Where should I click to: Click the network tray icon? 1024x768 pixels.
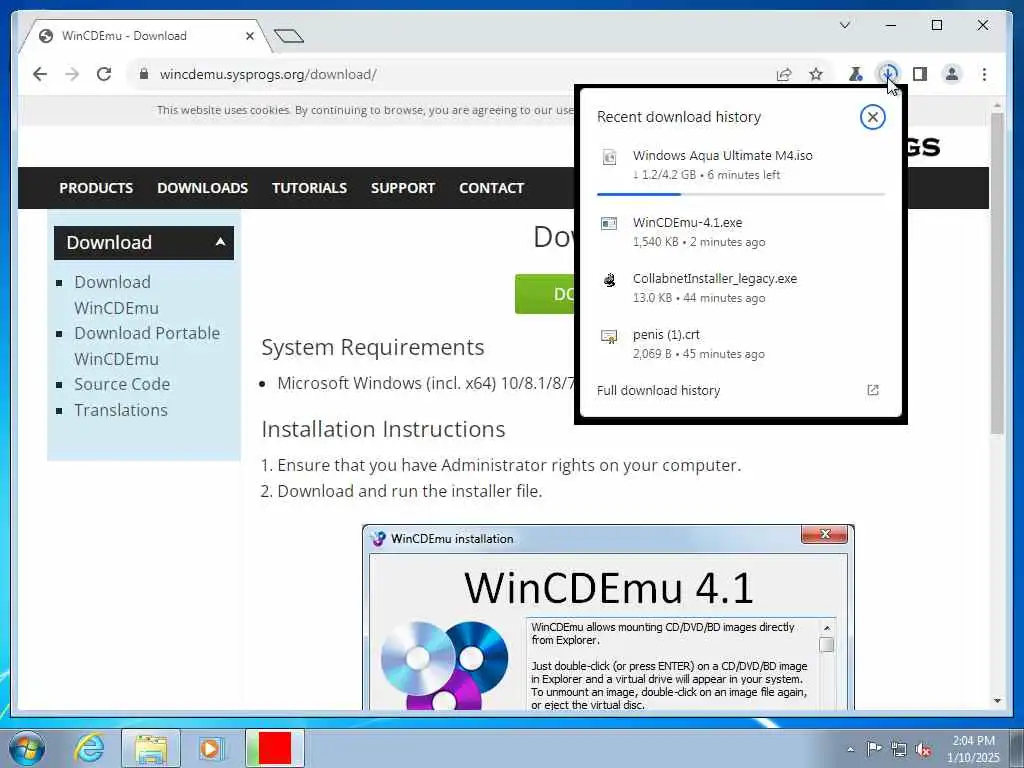[899, 749]
